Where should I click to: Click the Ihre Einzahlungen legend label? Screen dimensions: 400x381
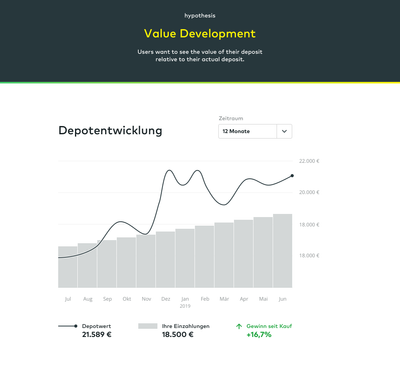[186, 326]
